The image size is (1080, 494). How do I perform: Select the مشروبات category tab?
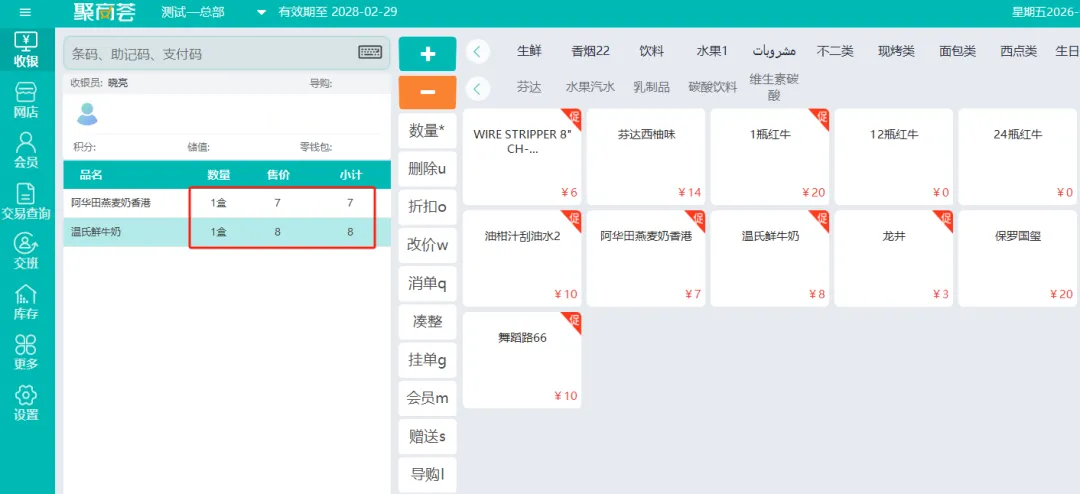pyautogui.click(x=774, y=52)
